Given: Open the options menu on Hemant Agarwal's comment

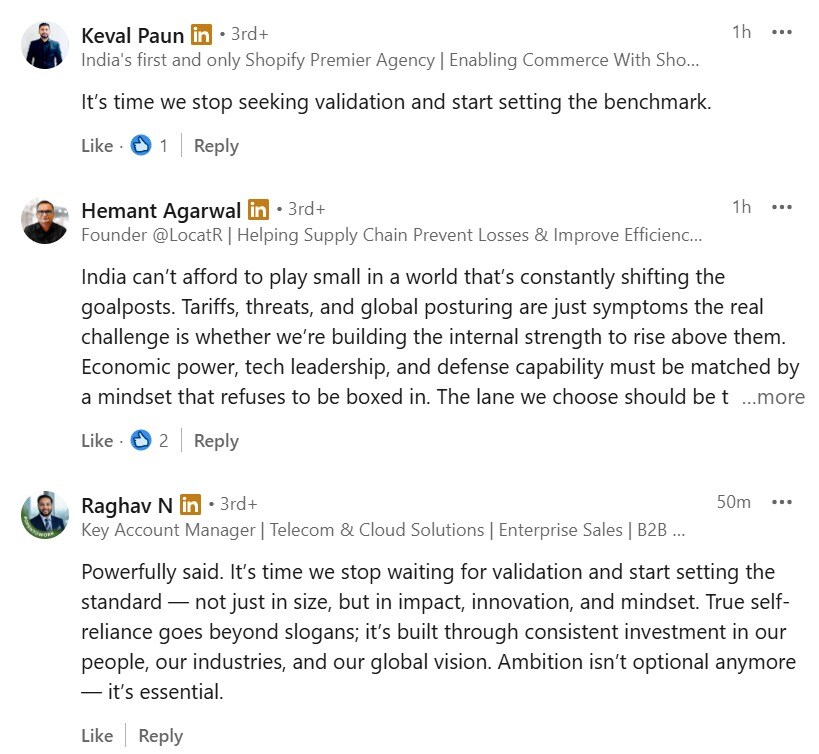Looking at the screenshot, I should click(781, 207).
